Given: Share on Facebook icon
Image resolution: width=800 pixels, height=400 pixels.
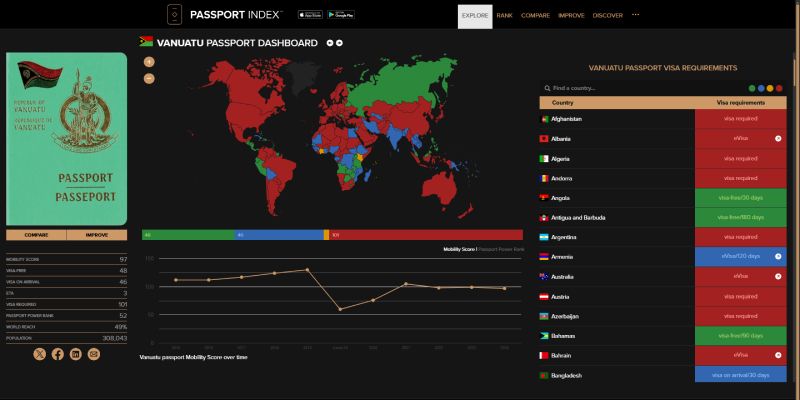Looking at the screenshot, I should pos(58,354).
